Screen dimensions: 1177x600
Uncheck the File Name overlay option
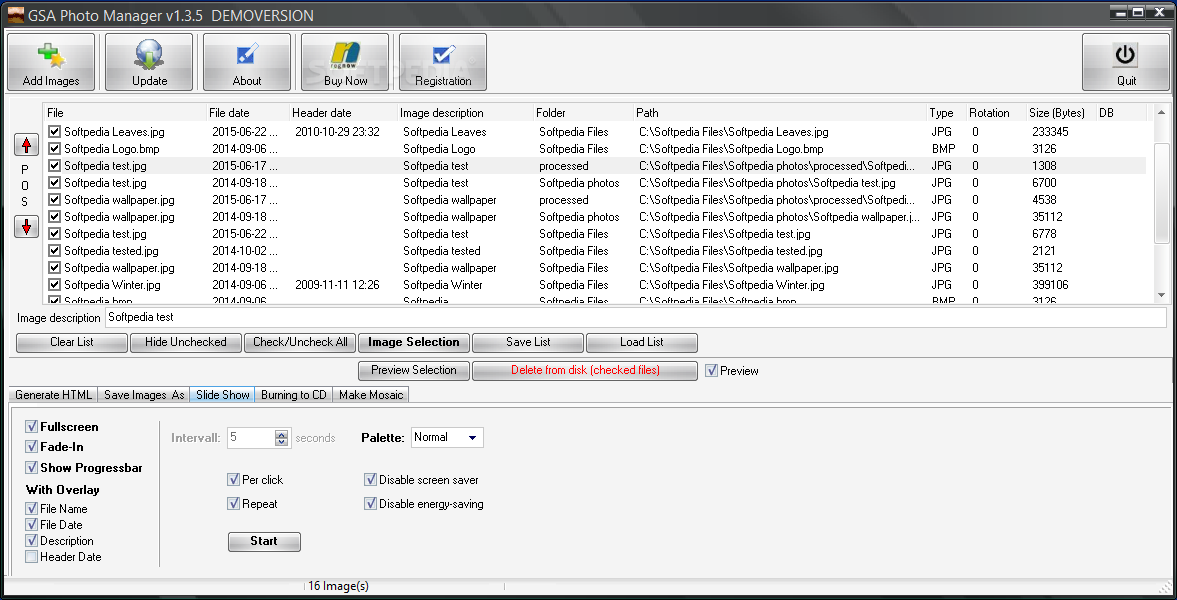32,508
